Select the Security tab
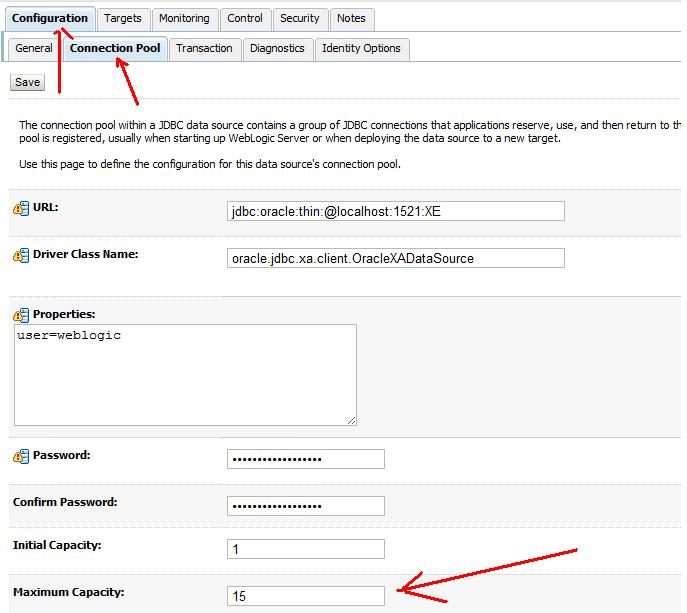687x613 pixels. tap(300, 18)
